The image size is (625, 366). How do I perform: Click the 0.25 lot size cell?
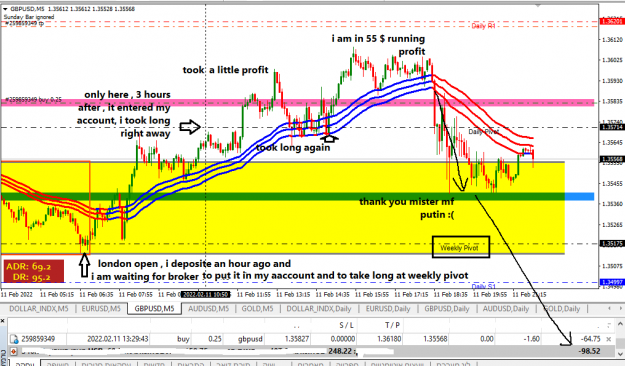214,339
